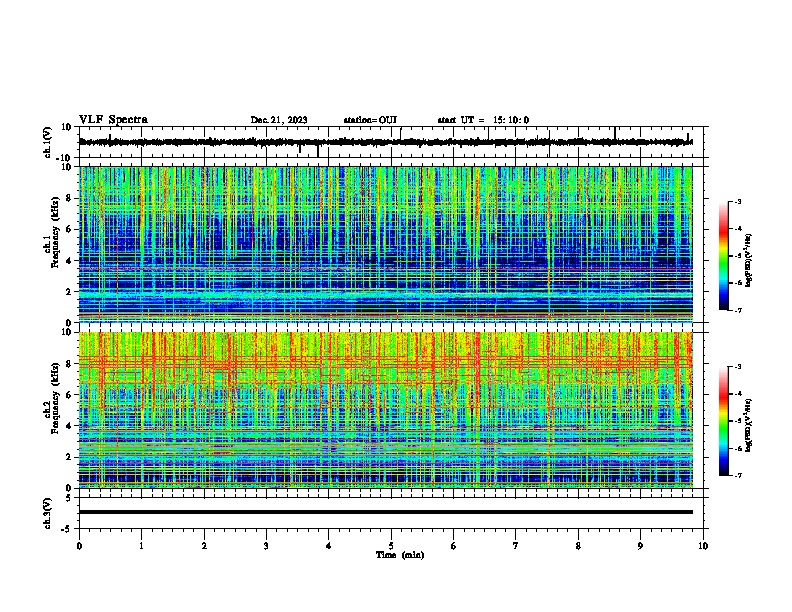Viewport: 792px width, 612px height.
Task: Click the -3 value atop ch.1 color bar
Action: coord(738,201)
